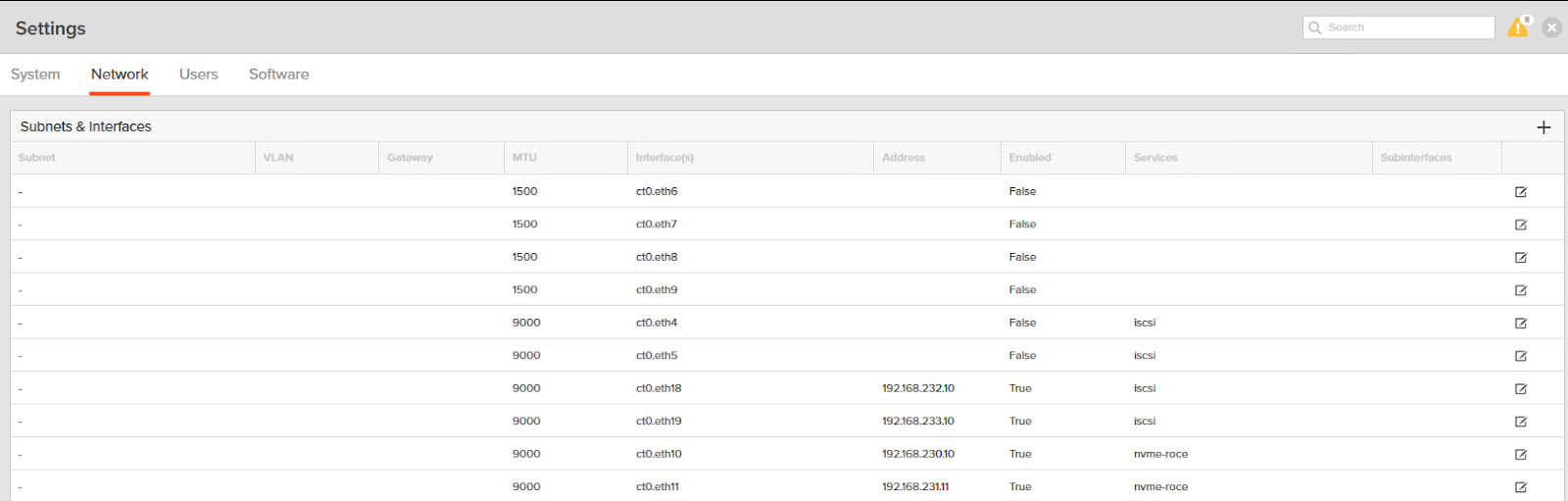Sort by the Gateway column header
Viewport: 1568px width, 501px height.
[410, 158]
